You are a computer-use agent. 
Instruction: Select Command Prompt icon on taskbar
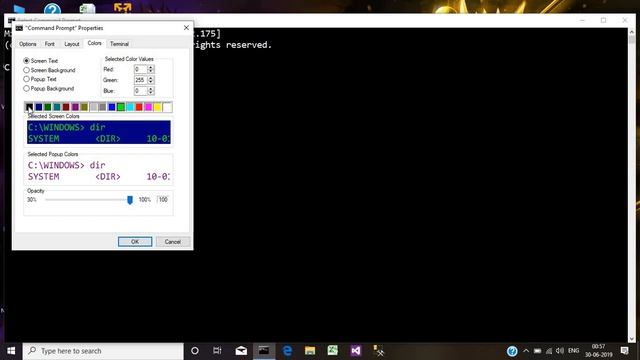point(264,351)
